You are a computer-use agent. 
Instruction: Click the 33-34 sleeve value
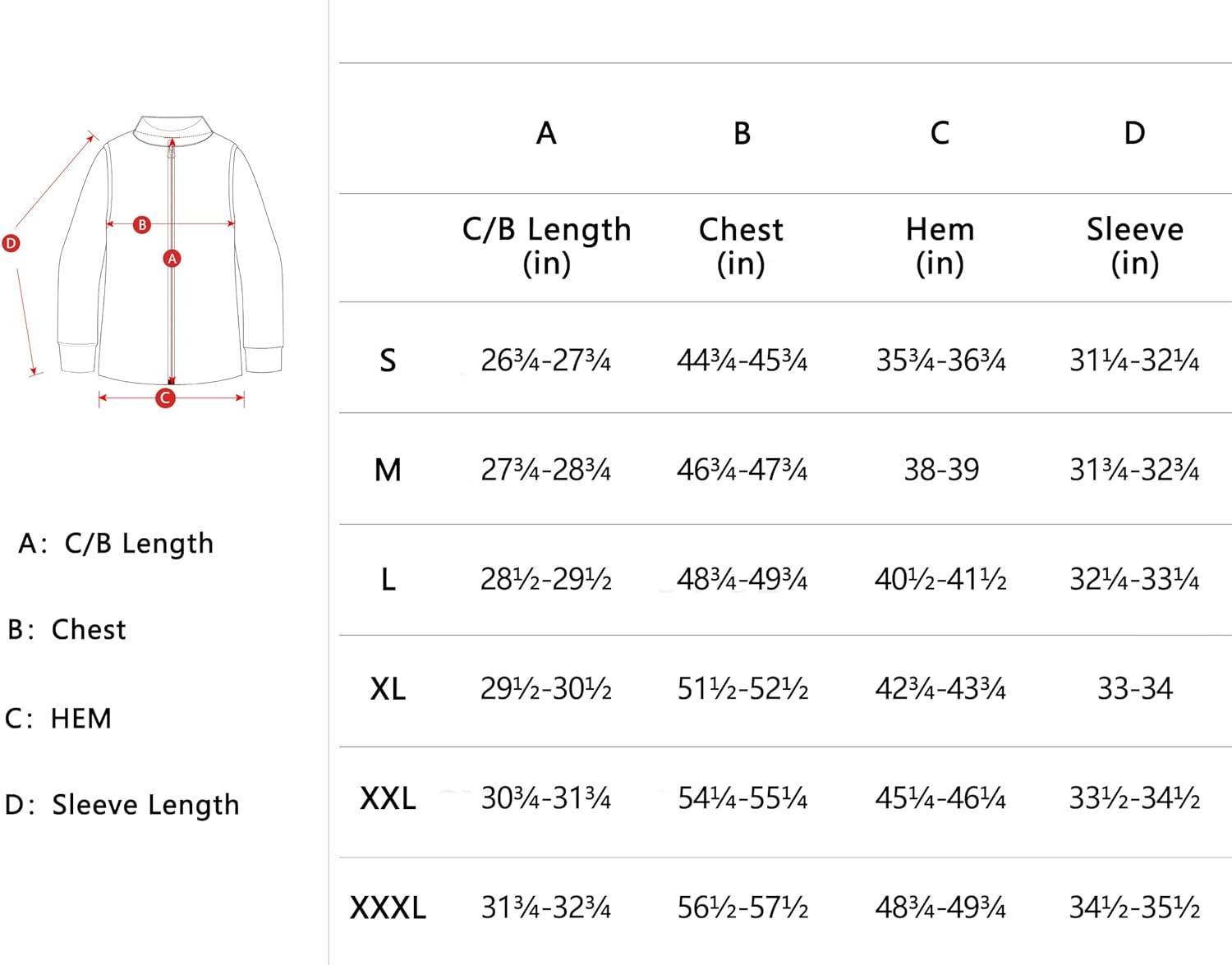point(1135,688)
